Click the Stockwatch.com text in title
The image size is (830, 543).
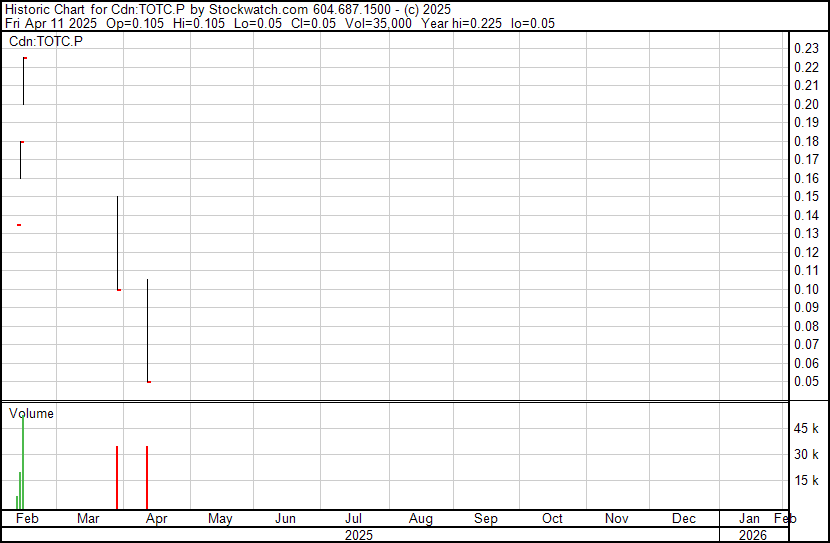coord(258,10)
